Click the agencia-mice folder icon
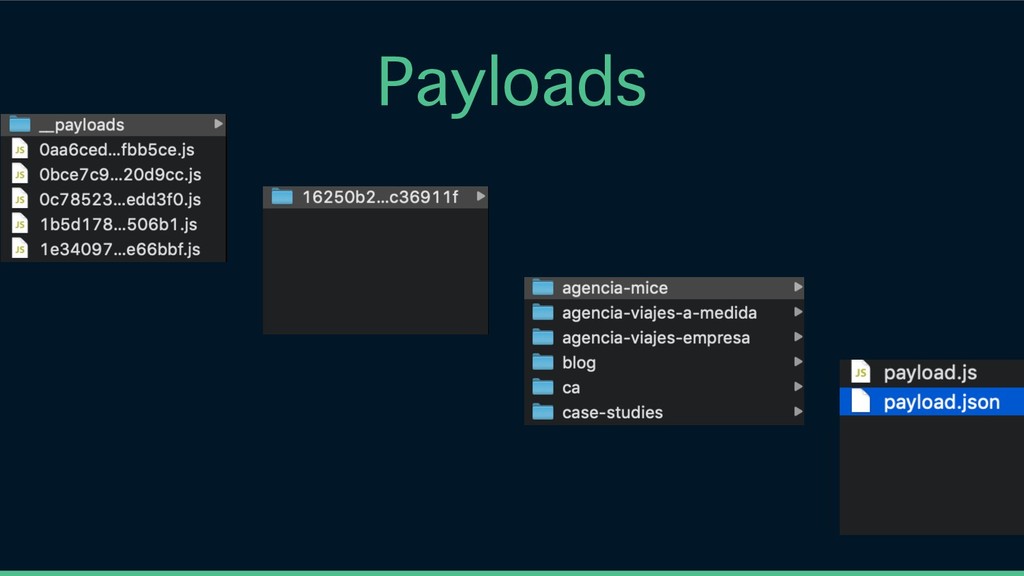 click(x=543, y=287)
